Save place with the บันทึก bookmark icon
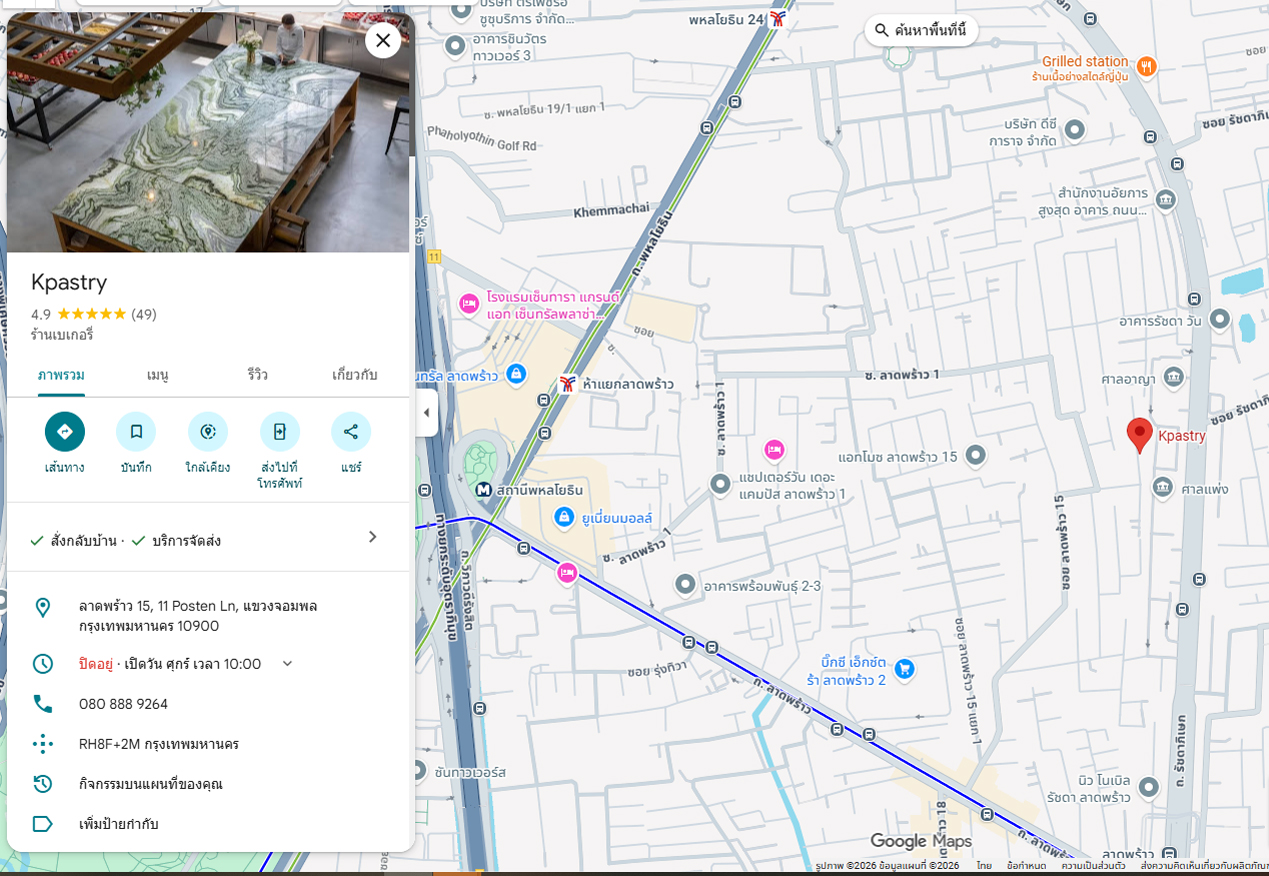1269x876 pixels. coord(136,432)
